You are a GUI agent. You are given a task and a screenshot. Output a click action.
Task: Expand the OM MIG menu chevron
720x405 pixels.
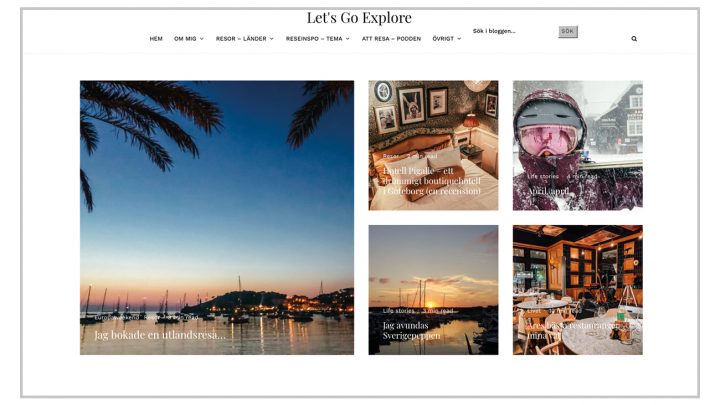[202, 39]
